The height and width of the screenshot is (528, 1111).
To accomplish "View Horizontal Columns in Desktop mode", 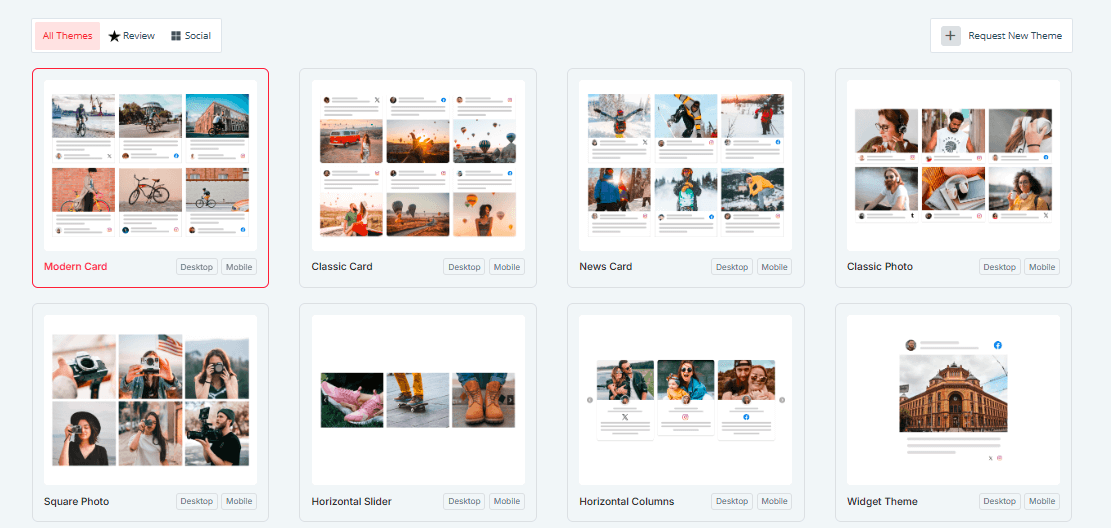I will (732, 501).
